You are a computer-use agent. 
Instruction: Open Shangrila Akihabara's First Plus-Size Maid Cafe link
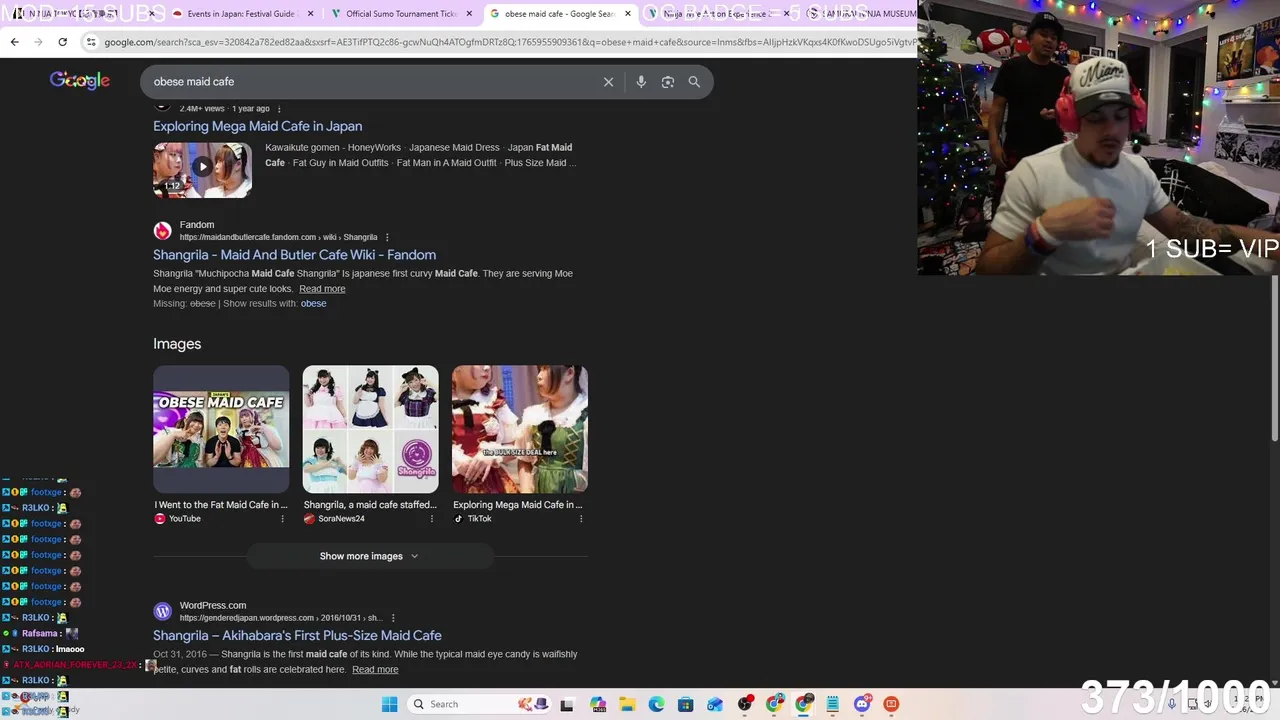pyautogui.click(x=297, y=636)
